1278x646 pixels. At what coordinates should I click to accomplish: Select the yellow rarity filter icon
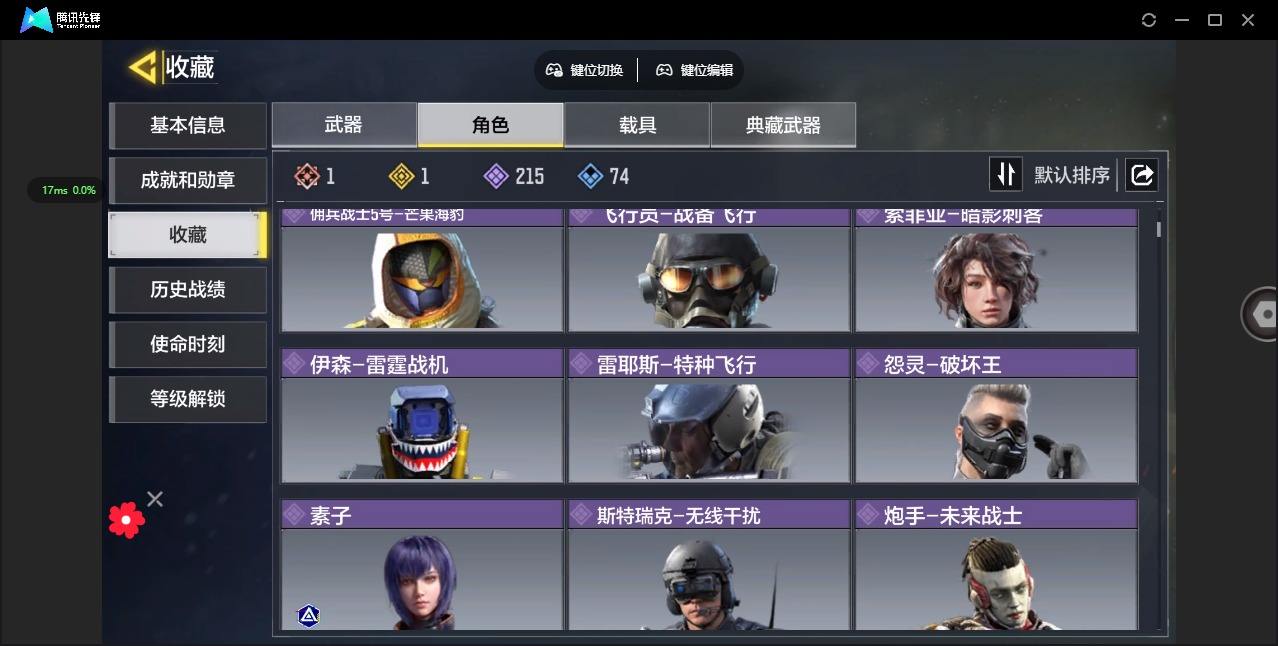pos(401,177)
